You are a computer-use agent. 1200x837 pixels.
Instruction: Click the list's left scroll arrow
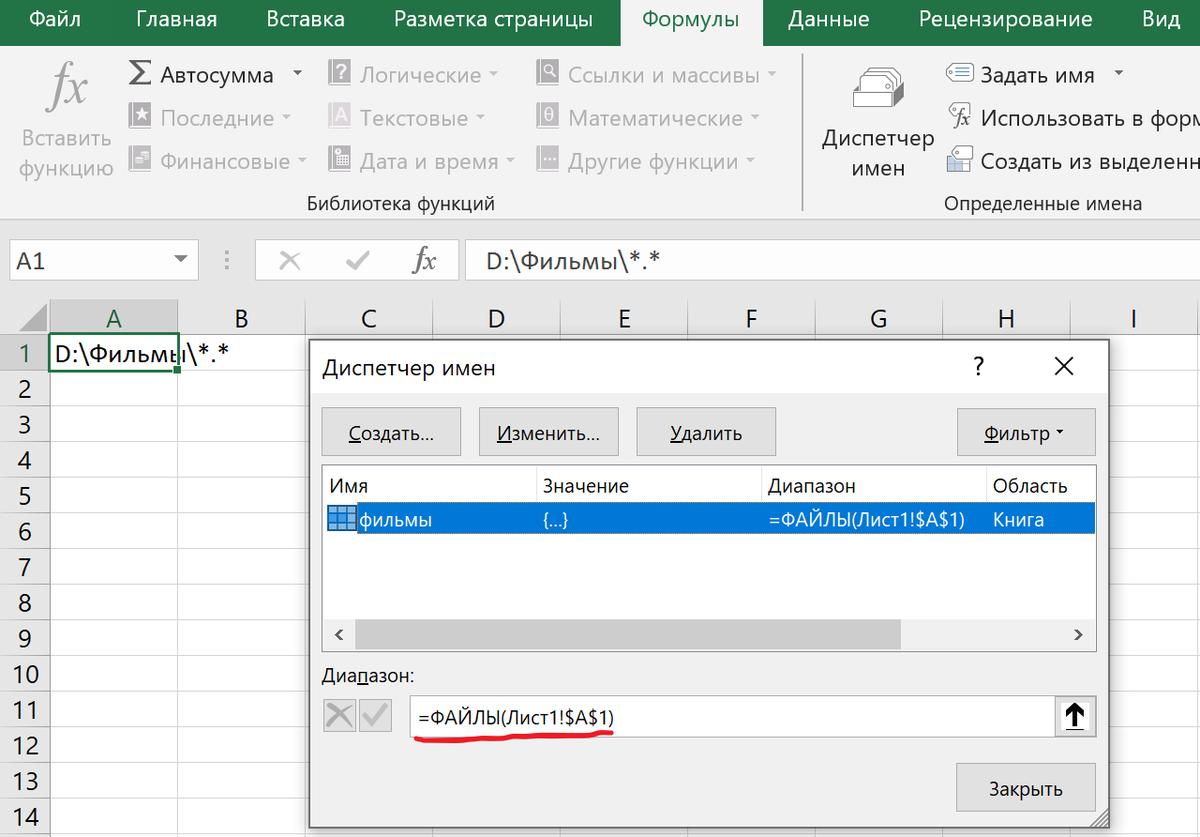(x=338, y=635)
